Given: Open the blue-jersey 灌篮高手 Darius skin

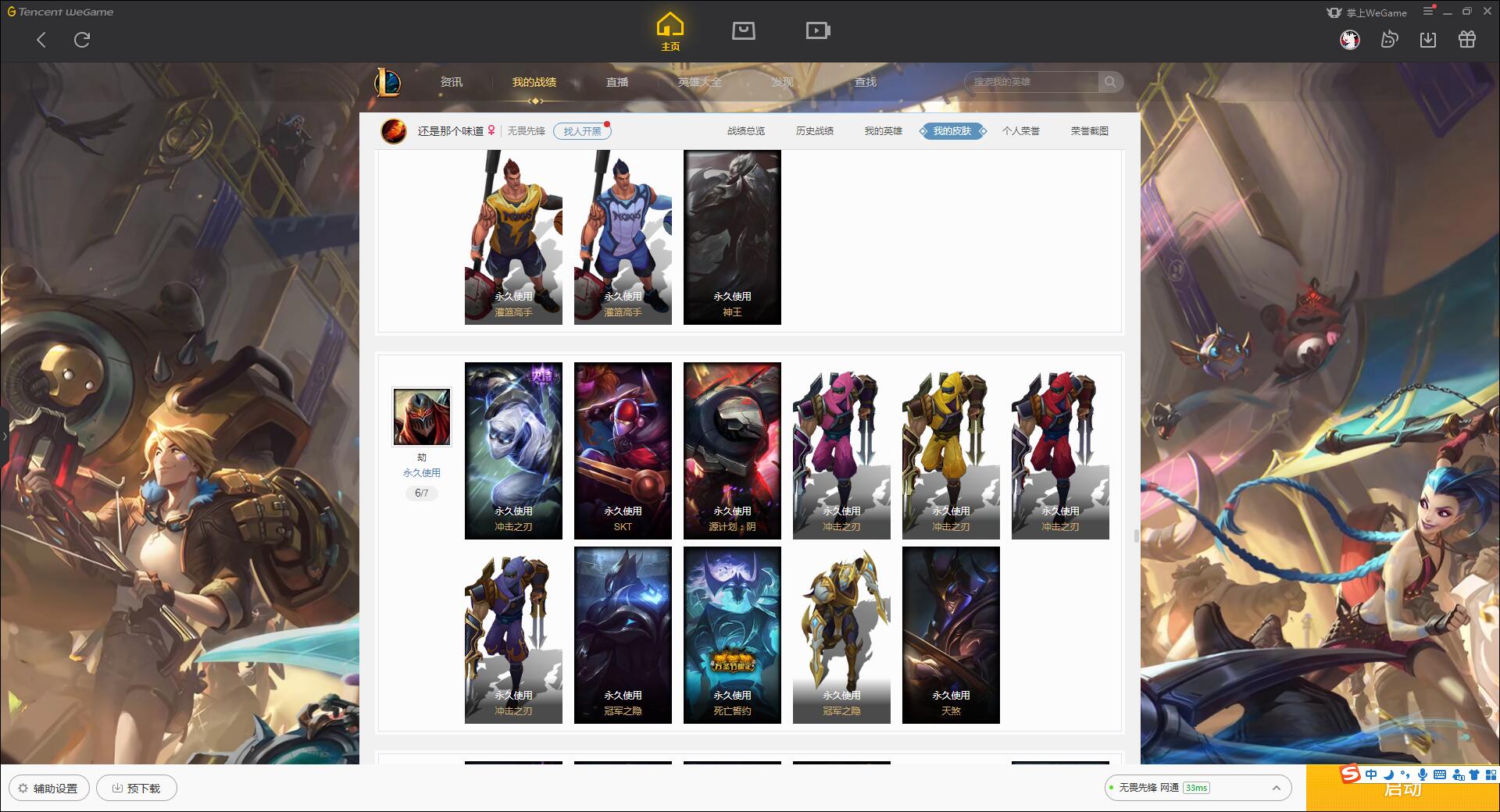Looking at the screenshot, I should 623,237.
